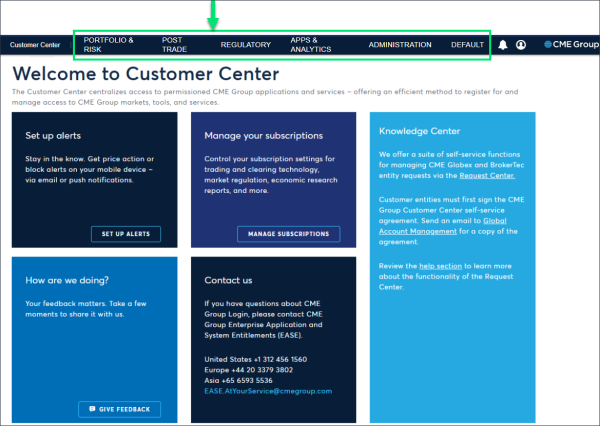This screenshot has width=600, height=426.
Task: Click the Manage Subscriptions button
Action: point(289,234)
